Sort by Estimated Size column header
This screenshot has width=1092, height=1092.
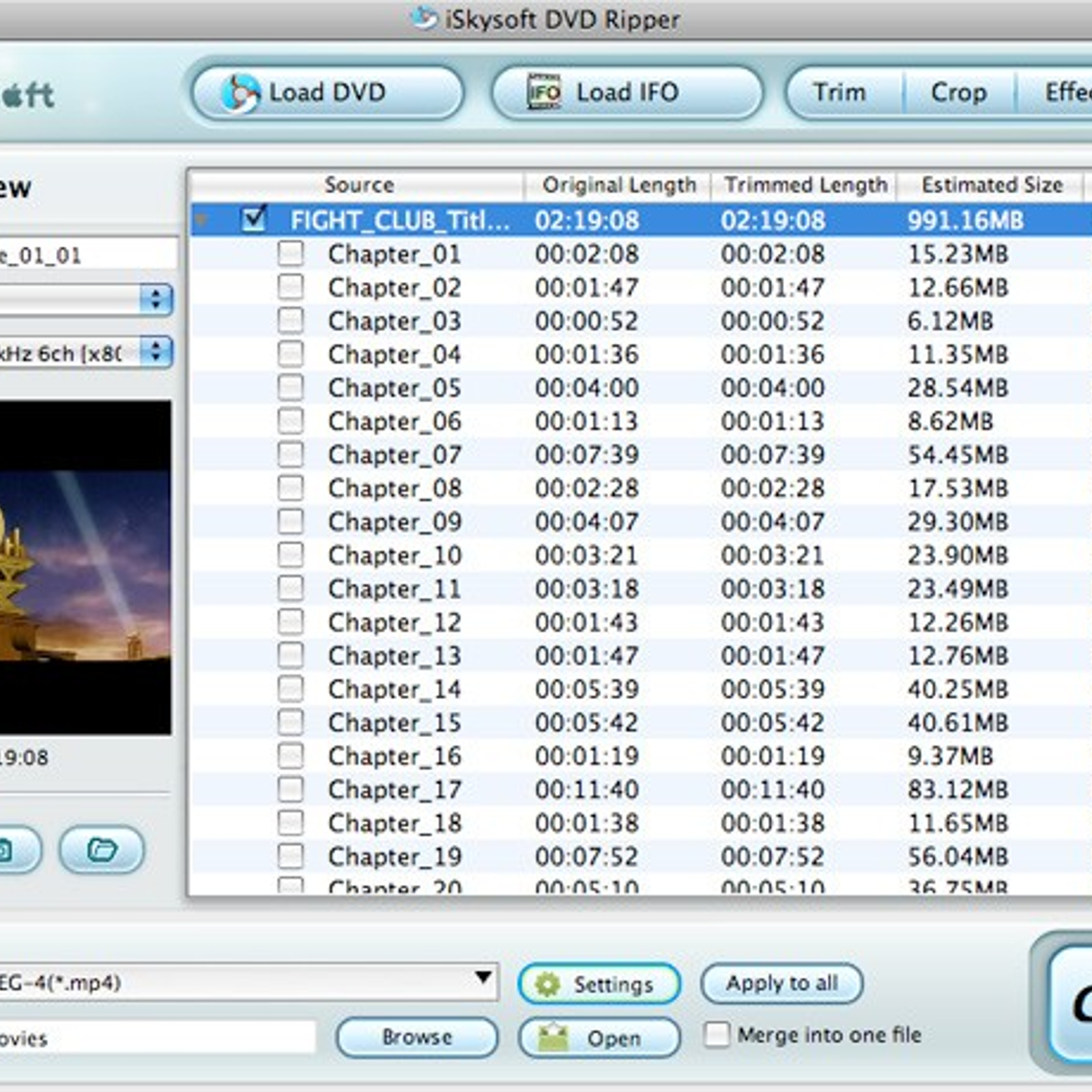click(x=992, y=184)
